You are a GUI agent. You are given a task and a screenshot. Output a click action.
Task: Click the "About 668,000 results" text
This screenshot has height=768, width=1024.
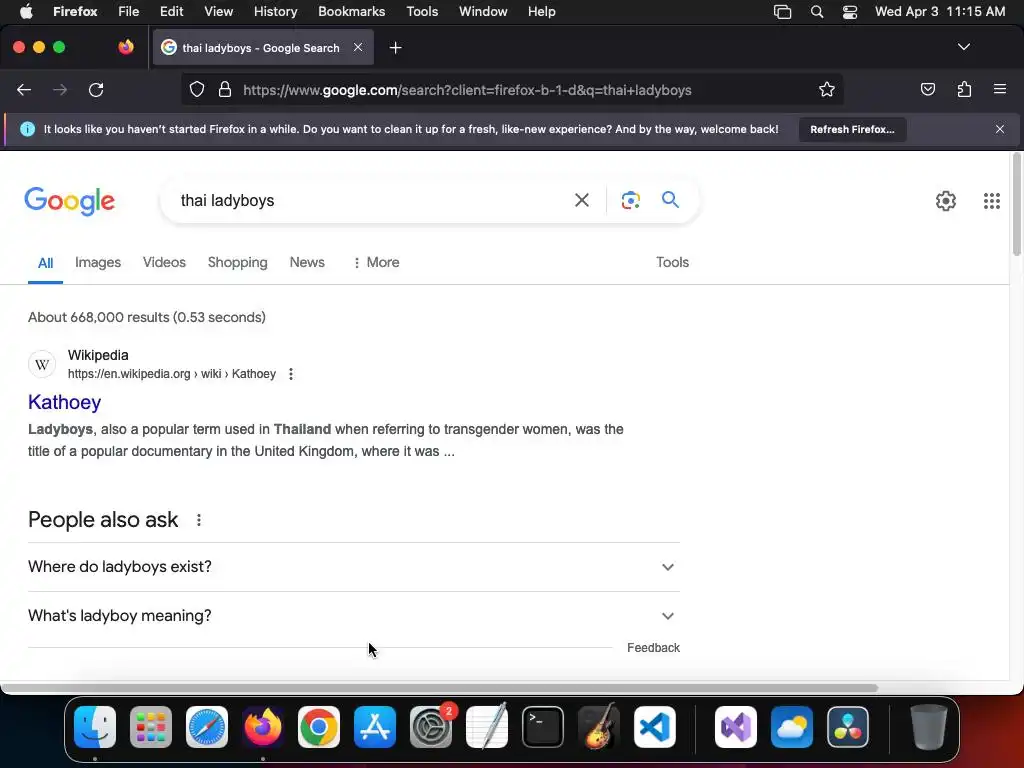[147, 317]
